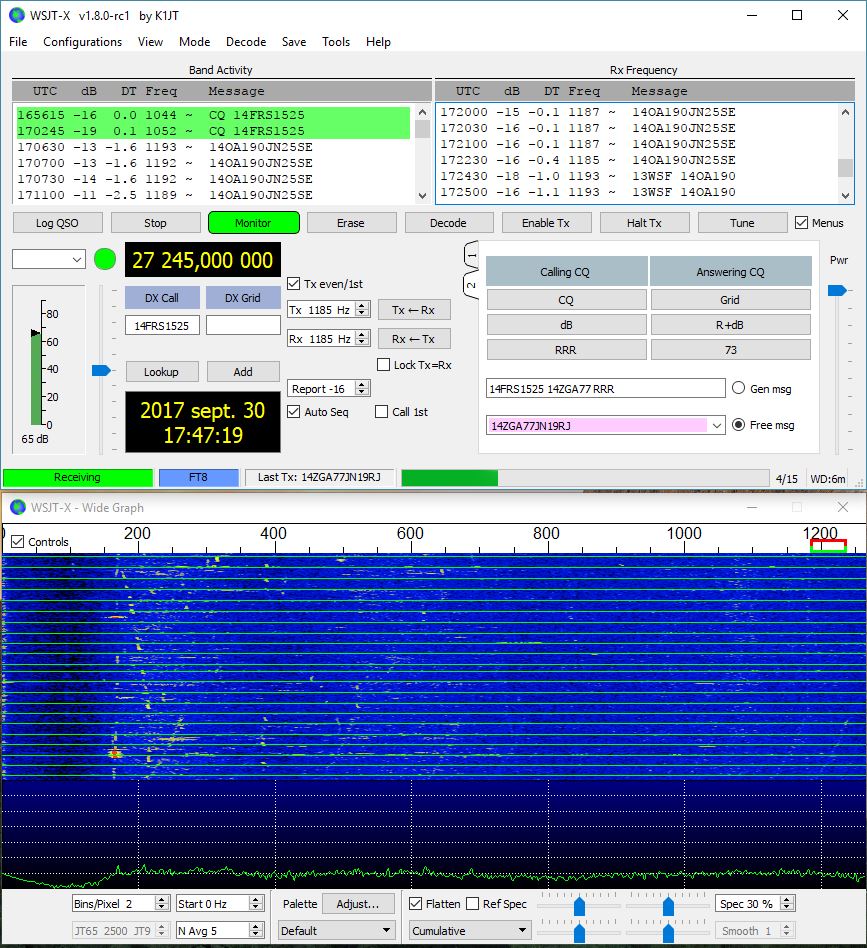
Task: Click the RRR message button
Action: pyautogui.click(x=567, y=349)
